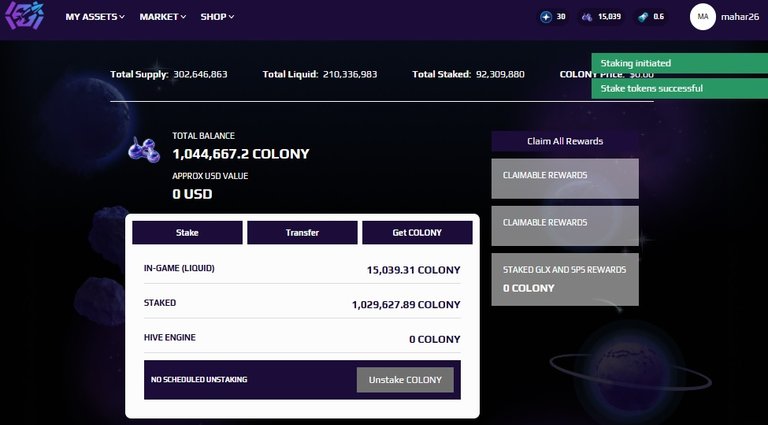This screenshot has height=425, width=768.
Task: Click the Unstake COLONY button
Action: pos(405,380)
